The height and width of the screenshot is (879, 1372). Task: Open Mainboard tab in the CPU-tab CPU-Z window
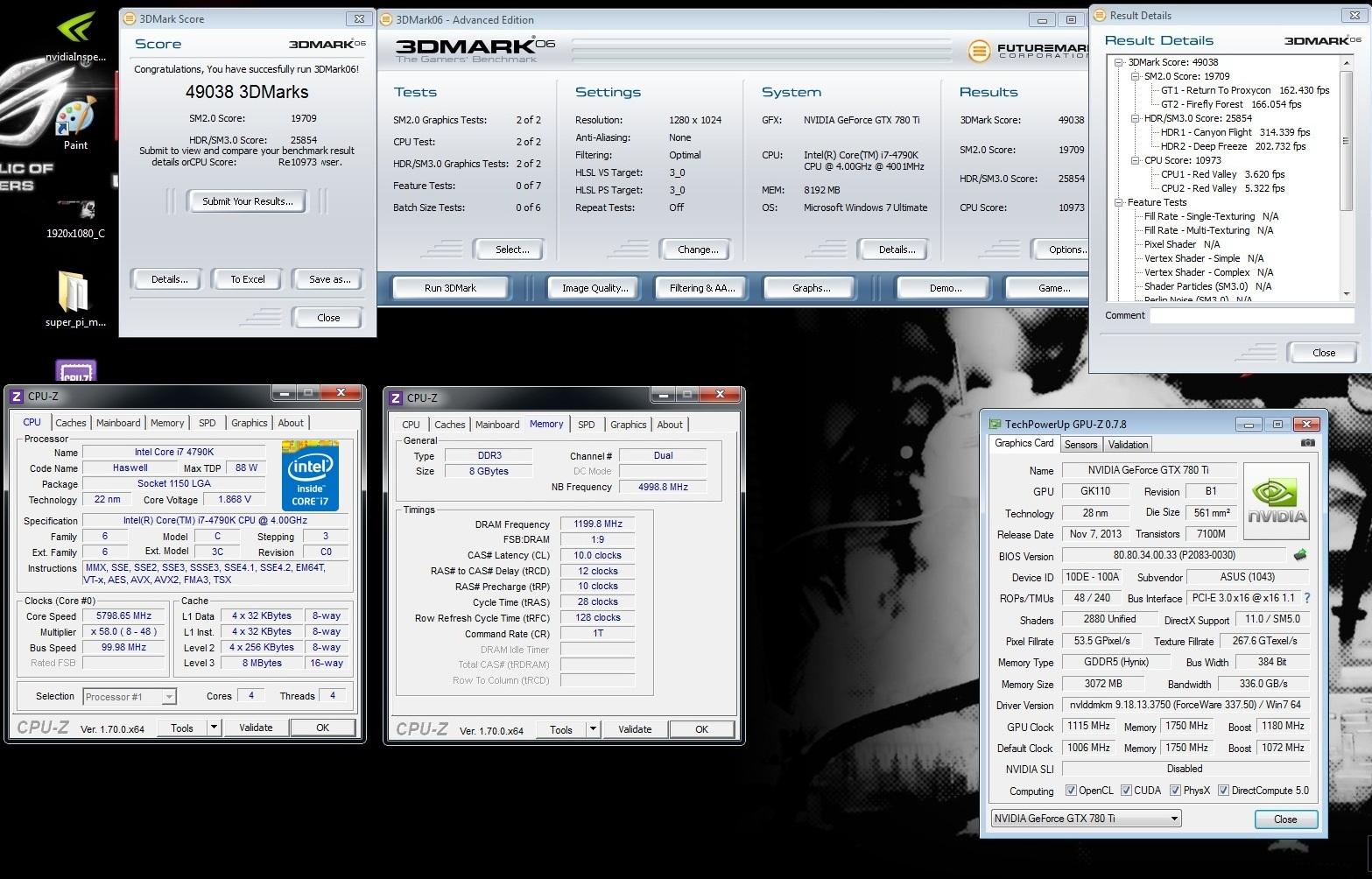click(118, 423)
